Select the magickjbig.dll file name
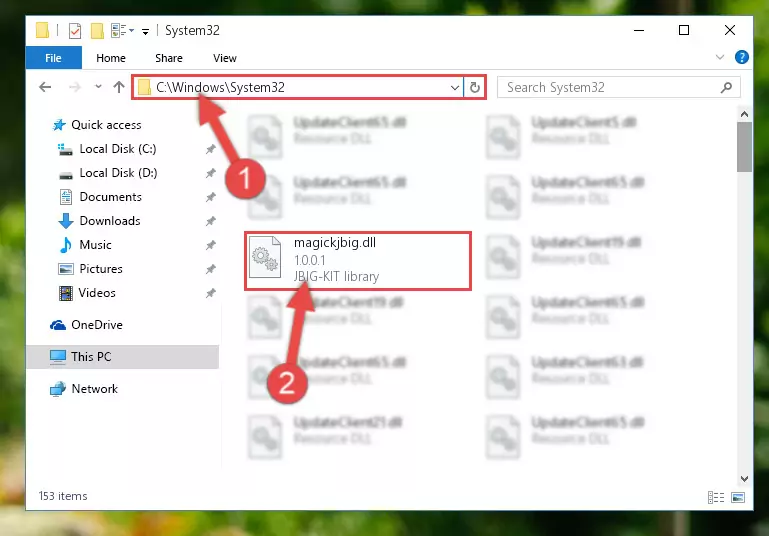 pyautogui.click(x=335, y=243)
